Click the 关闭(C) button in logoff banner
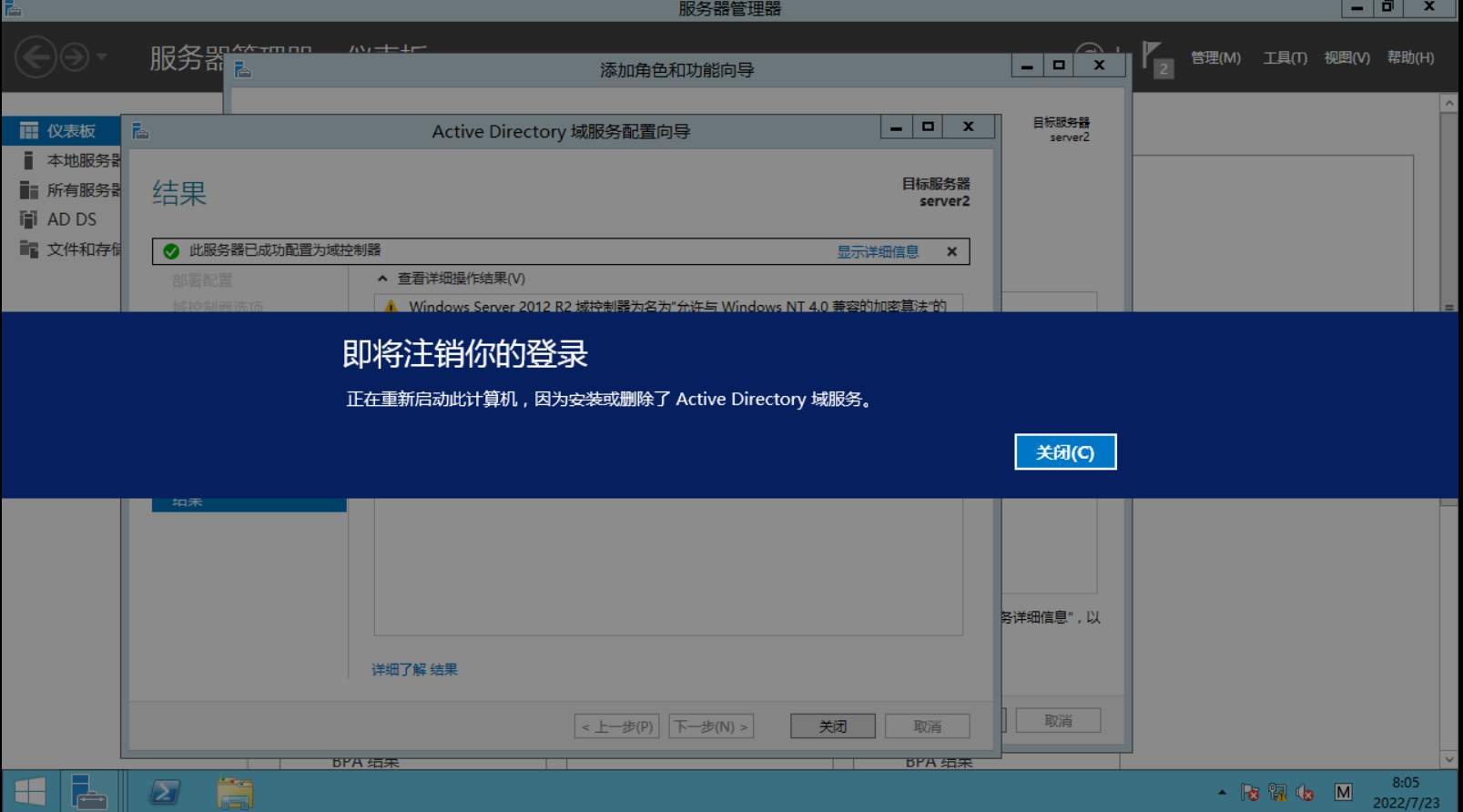The image size is (1463, 812). [x=1065, y=452]
